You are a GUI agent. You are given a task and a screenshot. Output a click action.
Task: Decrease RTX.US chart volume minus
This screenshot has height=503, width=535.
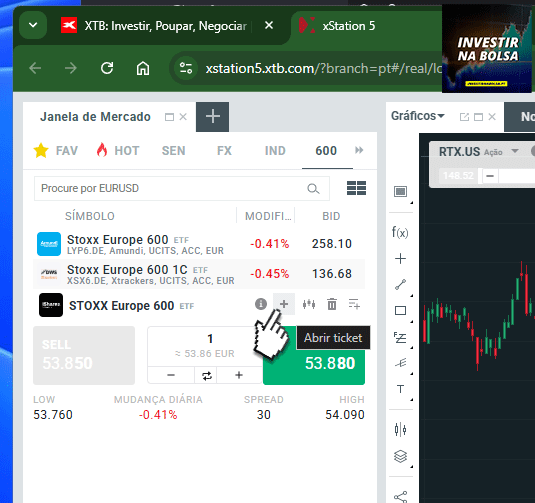pos(490,176)
